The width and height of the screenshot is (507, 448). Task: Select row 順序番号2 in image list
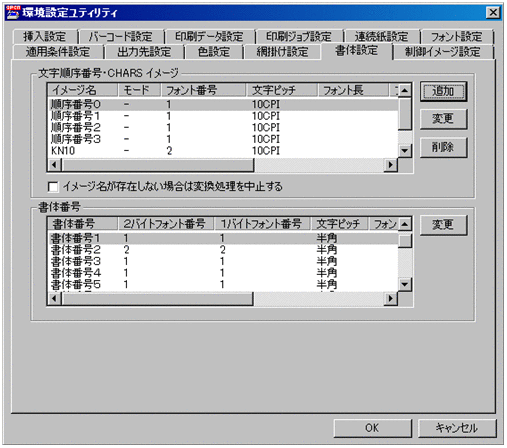pyautogui.click(x=223, y=128)
